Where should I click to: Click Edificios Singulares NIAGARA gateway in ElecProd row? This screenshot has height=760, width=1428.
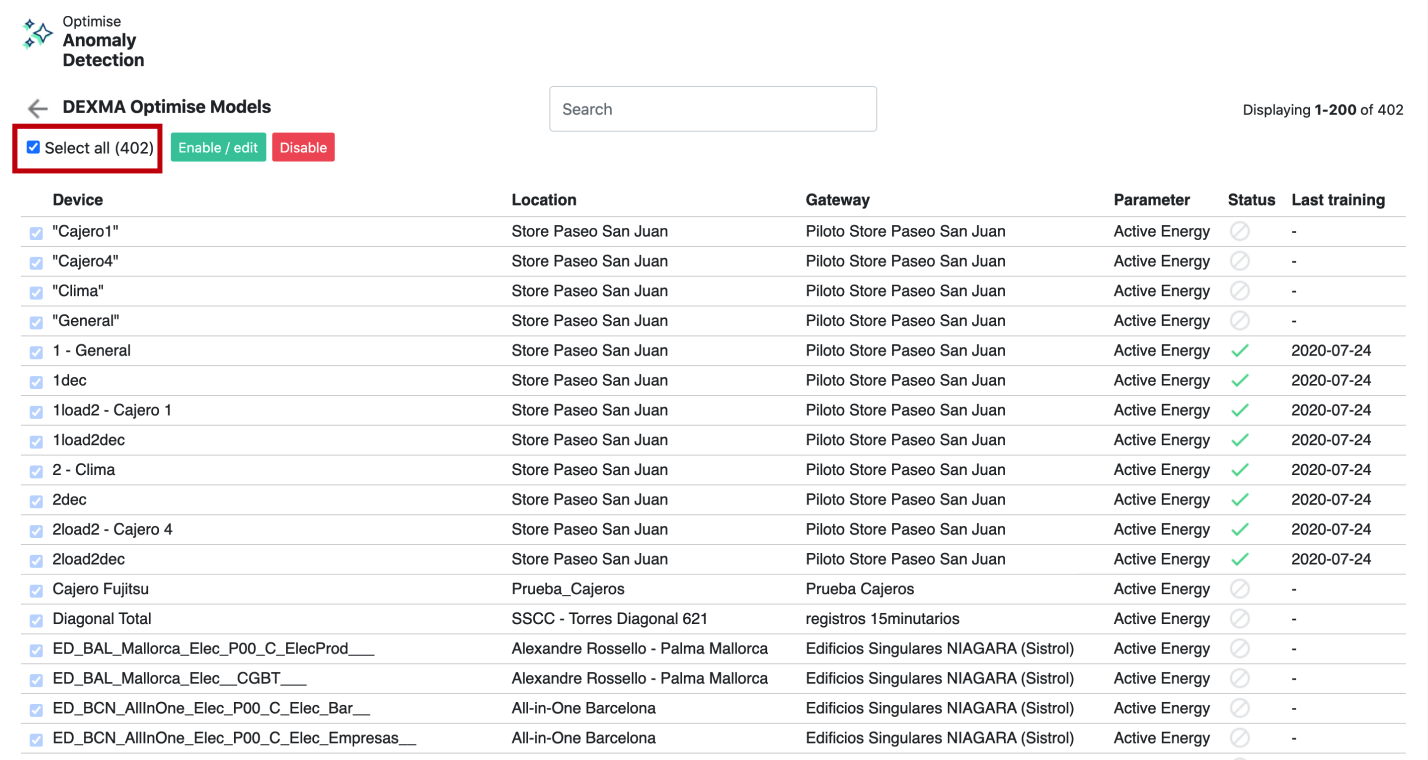pyautogui.click(x=940, y=649)
